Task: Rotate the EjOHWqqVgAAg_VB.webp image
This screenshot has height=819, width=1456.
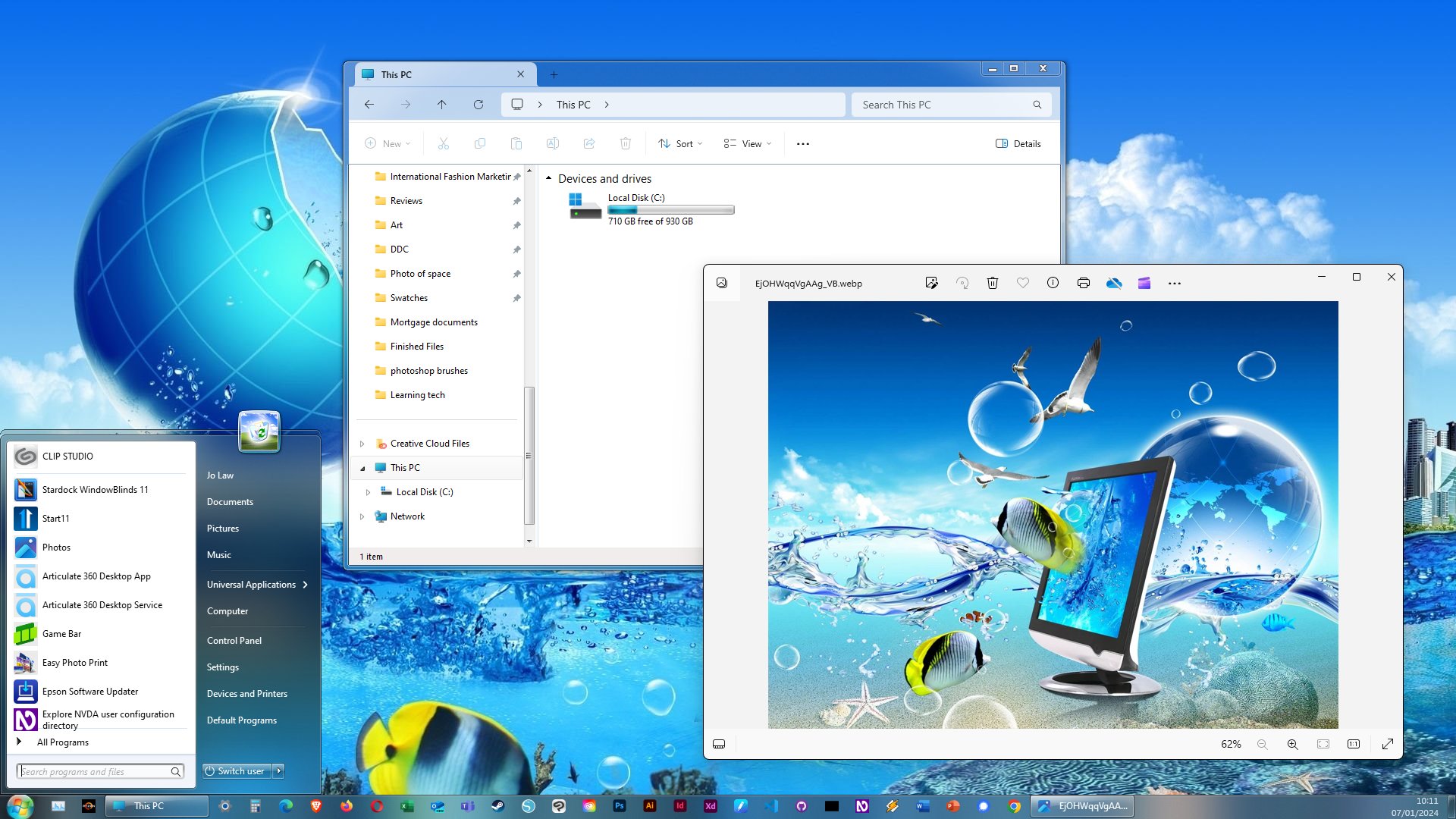Action: [x=962, y=283]
